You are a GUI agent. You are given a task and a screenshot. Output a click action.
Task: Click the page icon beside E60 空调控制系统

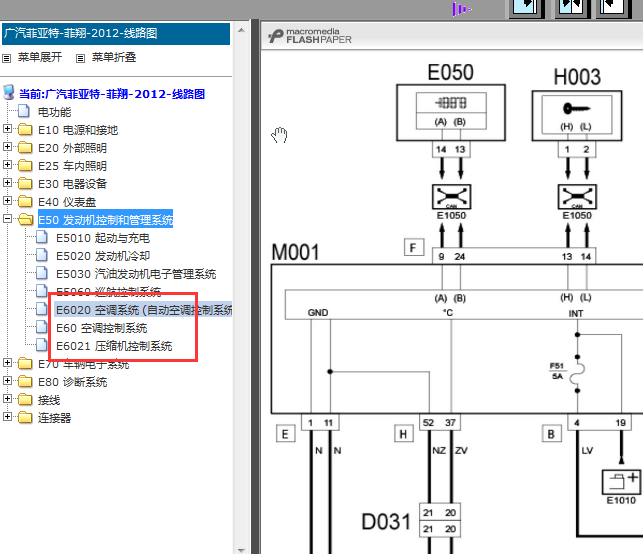coord(41,327)
